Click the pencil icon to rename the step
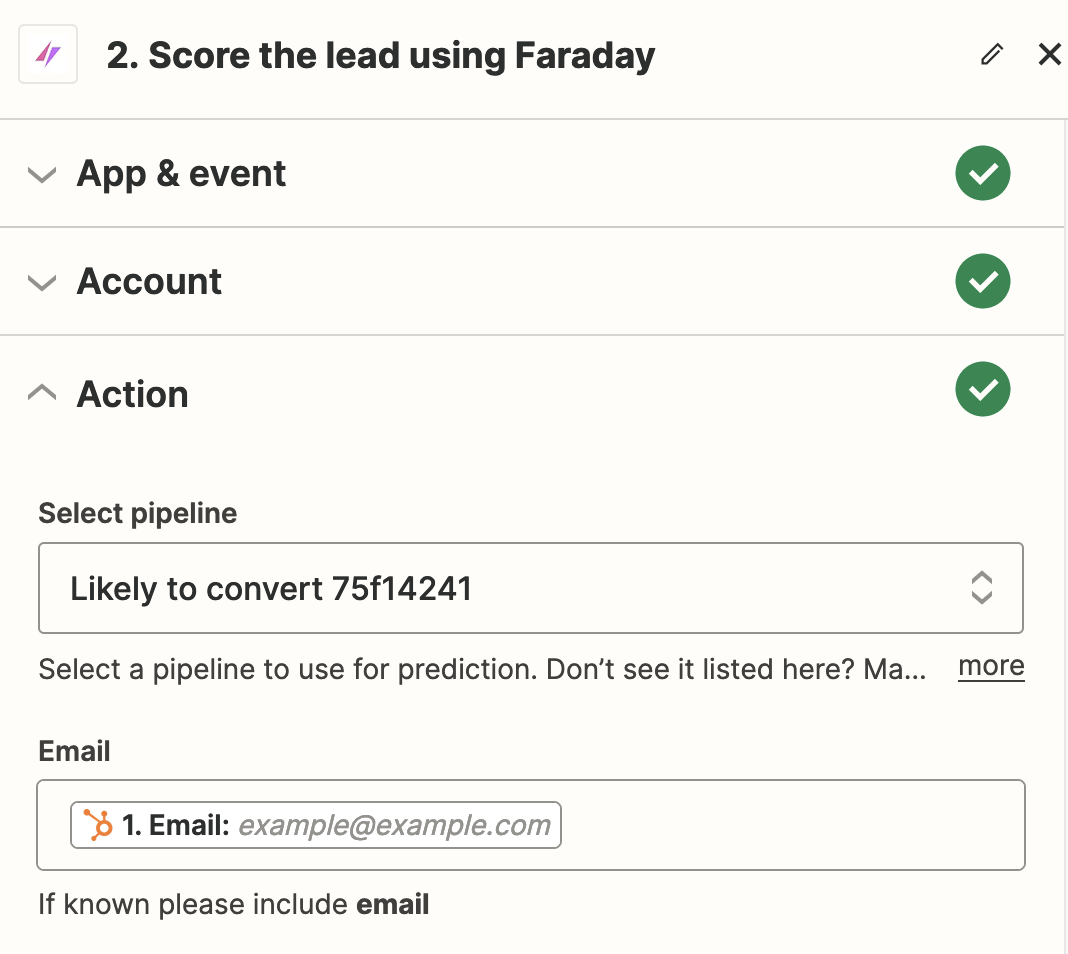This screenshot has width=1068, height=954. [991, 54]
